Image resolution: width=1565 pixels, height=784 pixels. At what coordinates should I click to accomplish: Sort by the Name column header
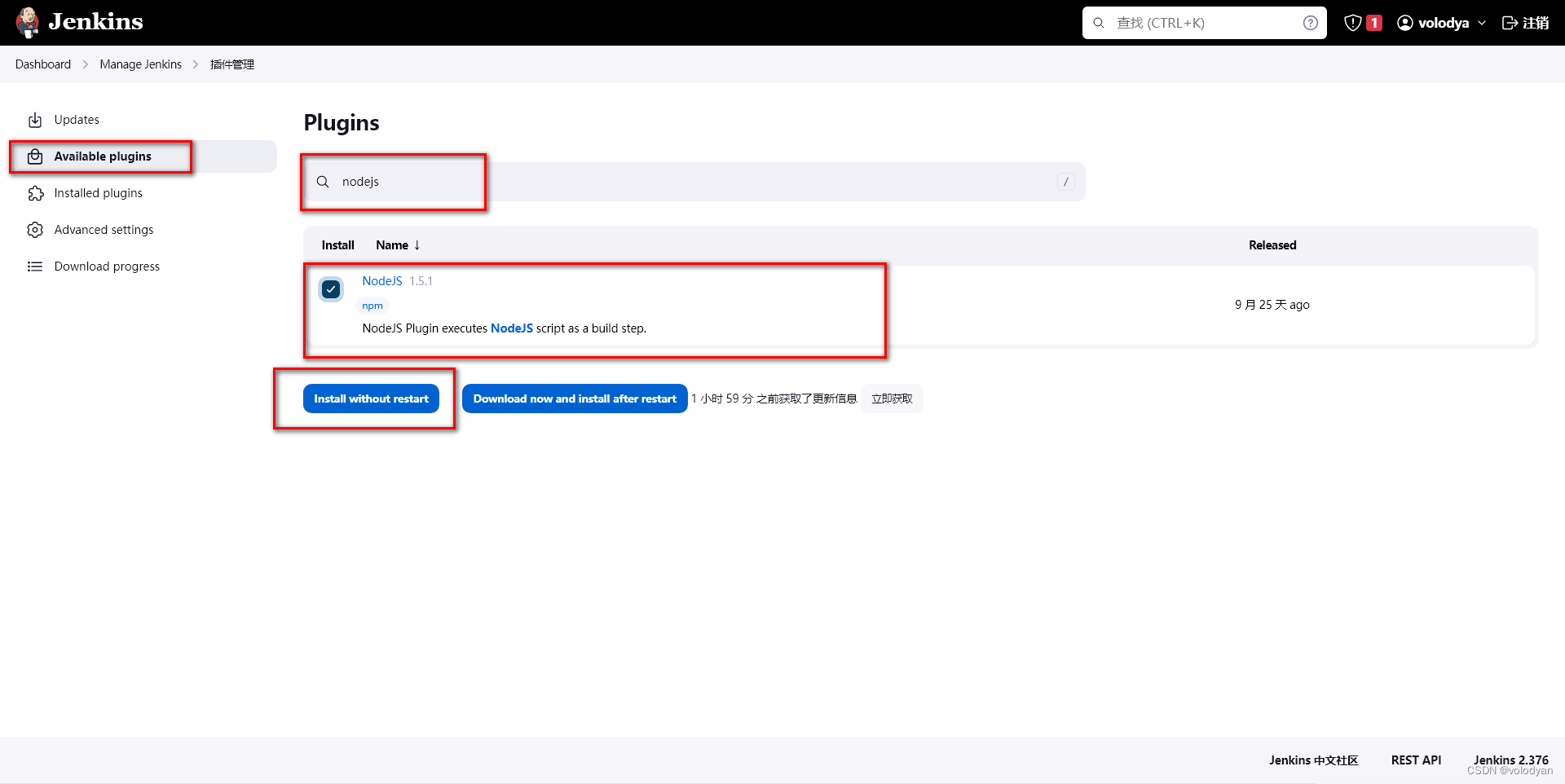click(x=398, y=245)
